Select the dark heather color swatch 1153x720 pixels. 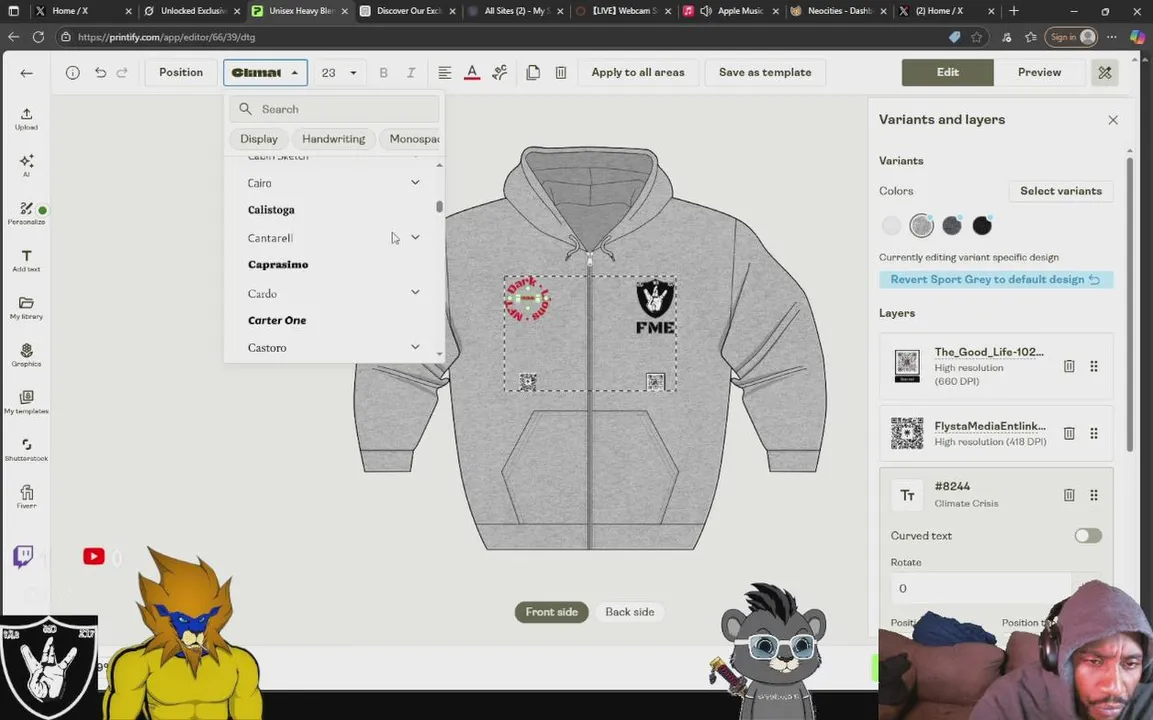pyautogui.click(x=952, y=226)
